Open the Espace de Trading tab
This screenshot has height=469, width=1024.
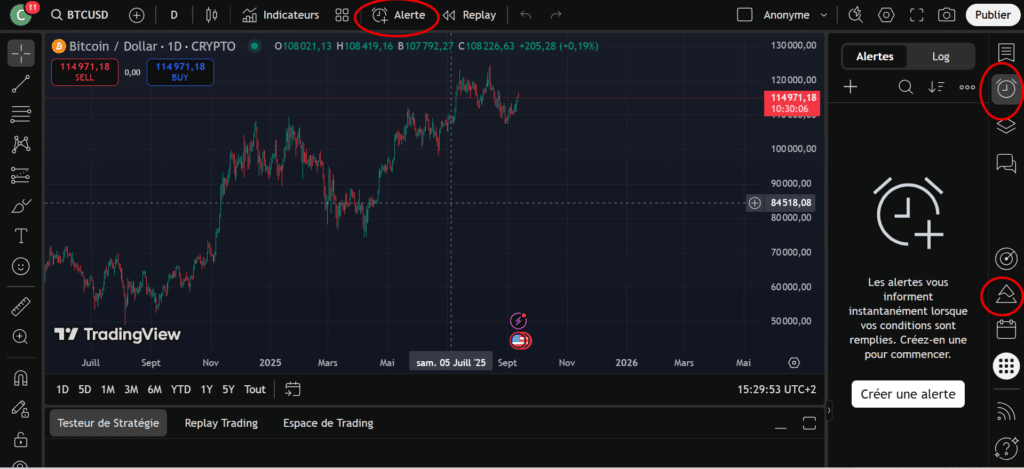click(x=328, y=423)
